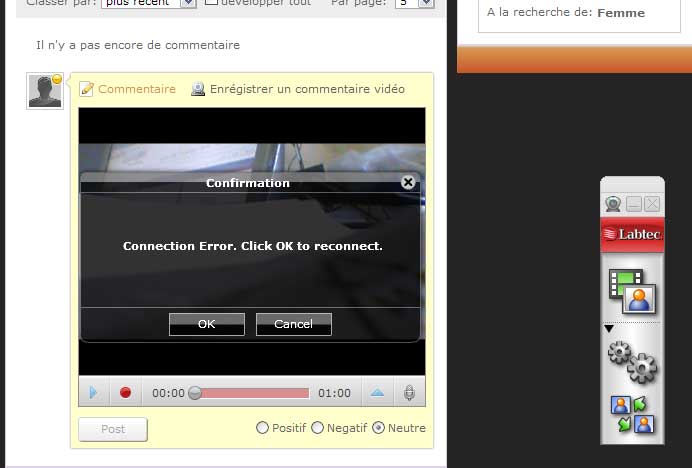
Task: Play the recorded video
Action: pyautogui.click(x=93, y=392)
